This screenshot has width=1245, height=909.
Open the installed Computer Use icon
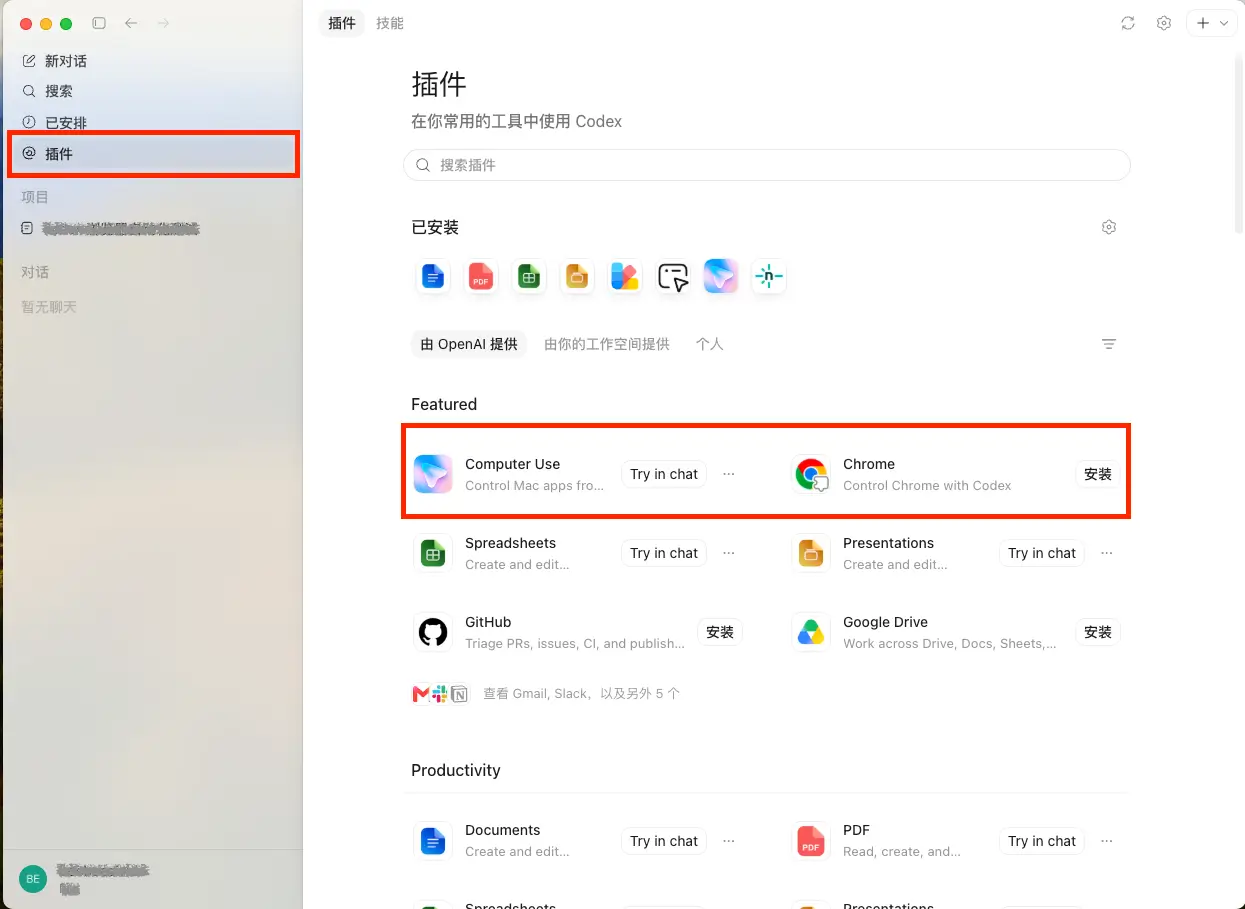click(x=721, y=276)
